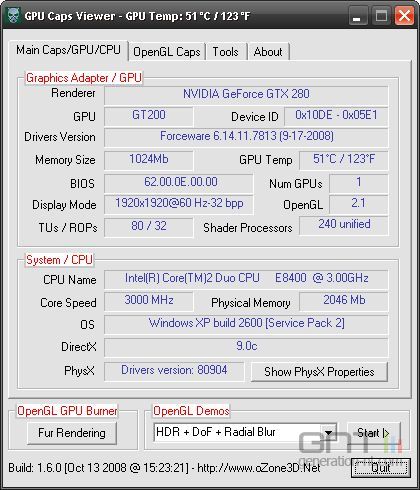Open the OpenGL Demos dropdown arrow
This screenshot has width=420, height=490.
328,432
